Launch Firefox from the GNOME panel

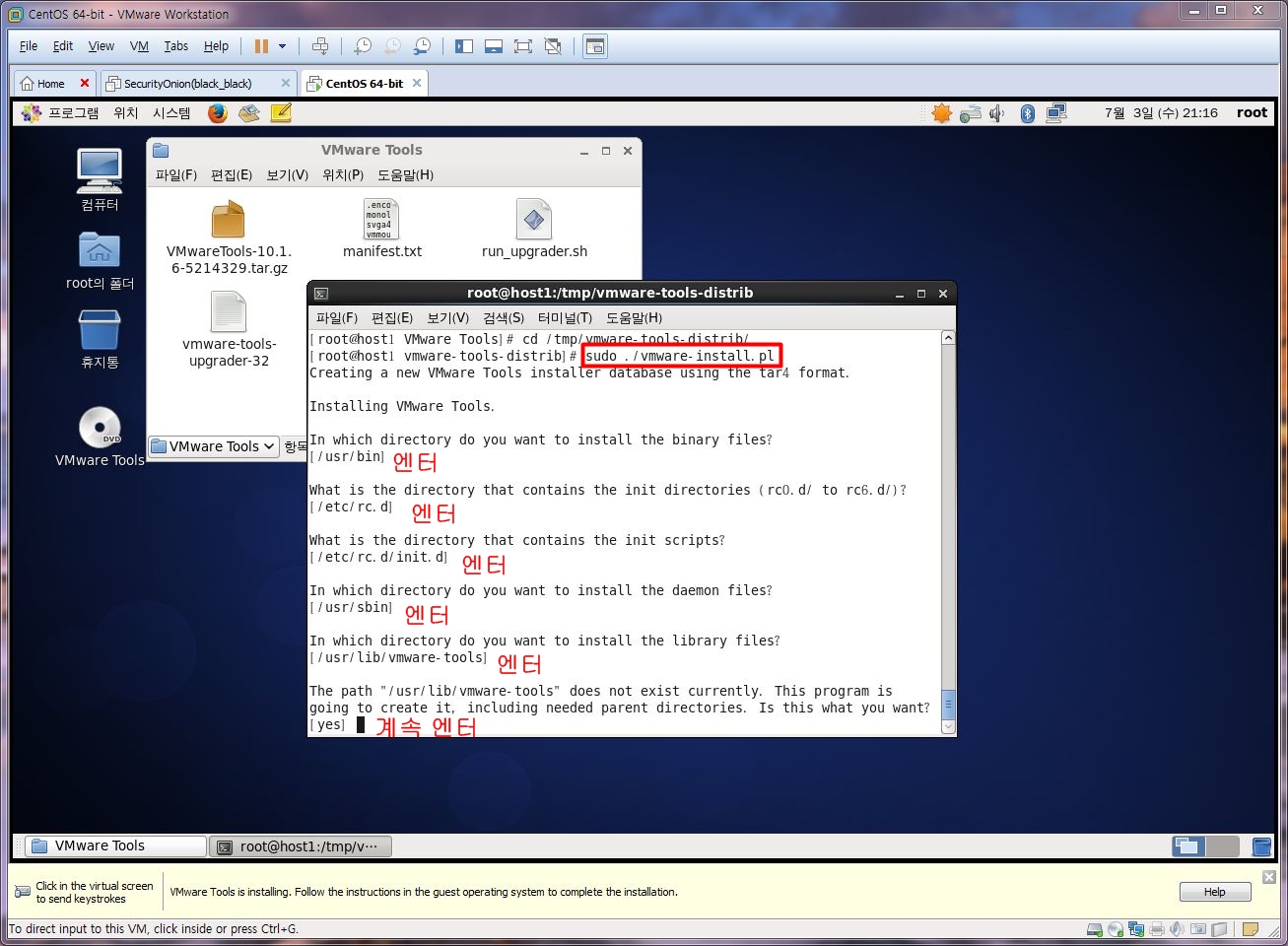(218, 113)
